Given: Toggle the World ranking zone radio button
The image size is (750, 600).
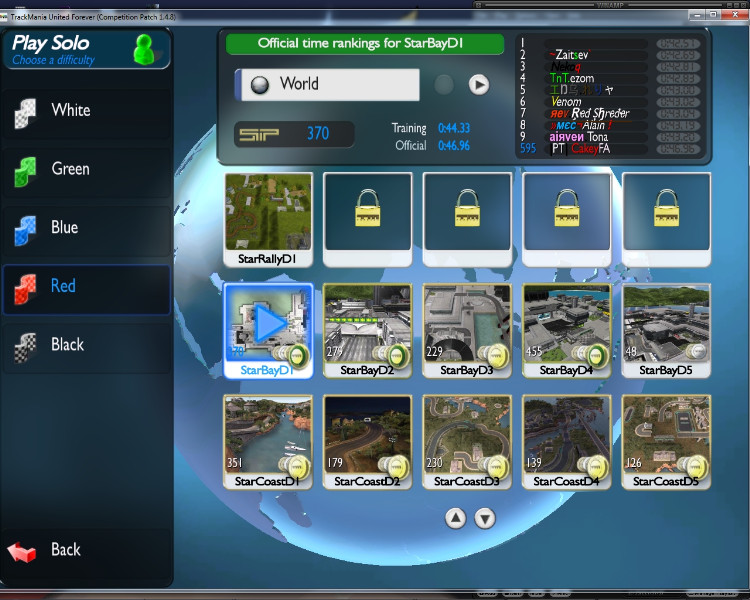Looking at the screenshot, I should click(258, 85).
